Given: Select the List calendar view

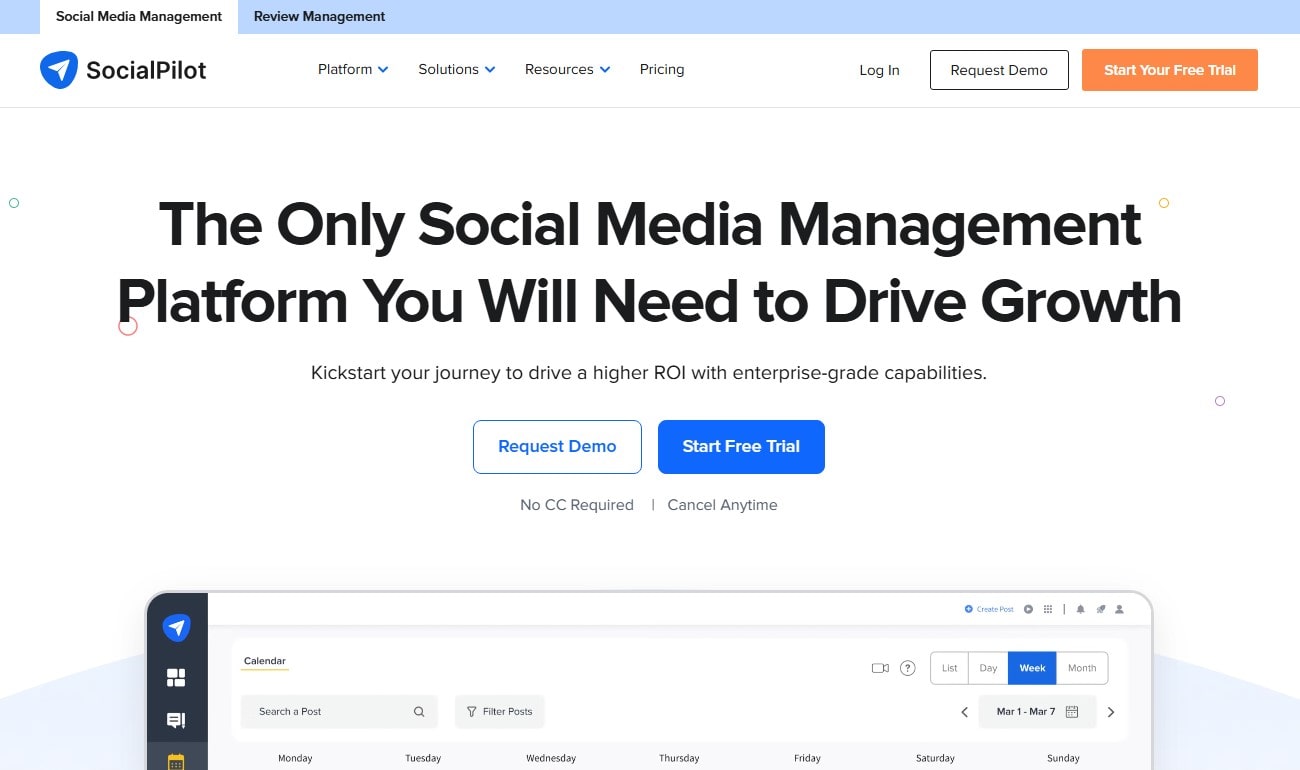Looking at the screenshot, I should tap(950, 668).
